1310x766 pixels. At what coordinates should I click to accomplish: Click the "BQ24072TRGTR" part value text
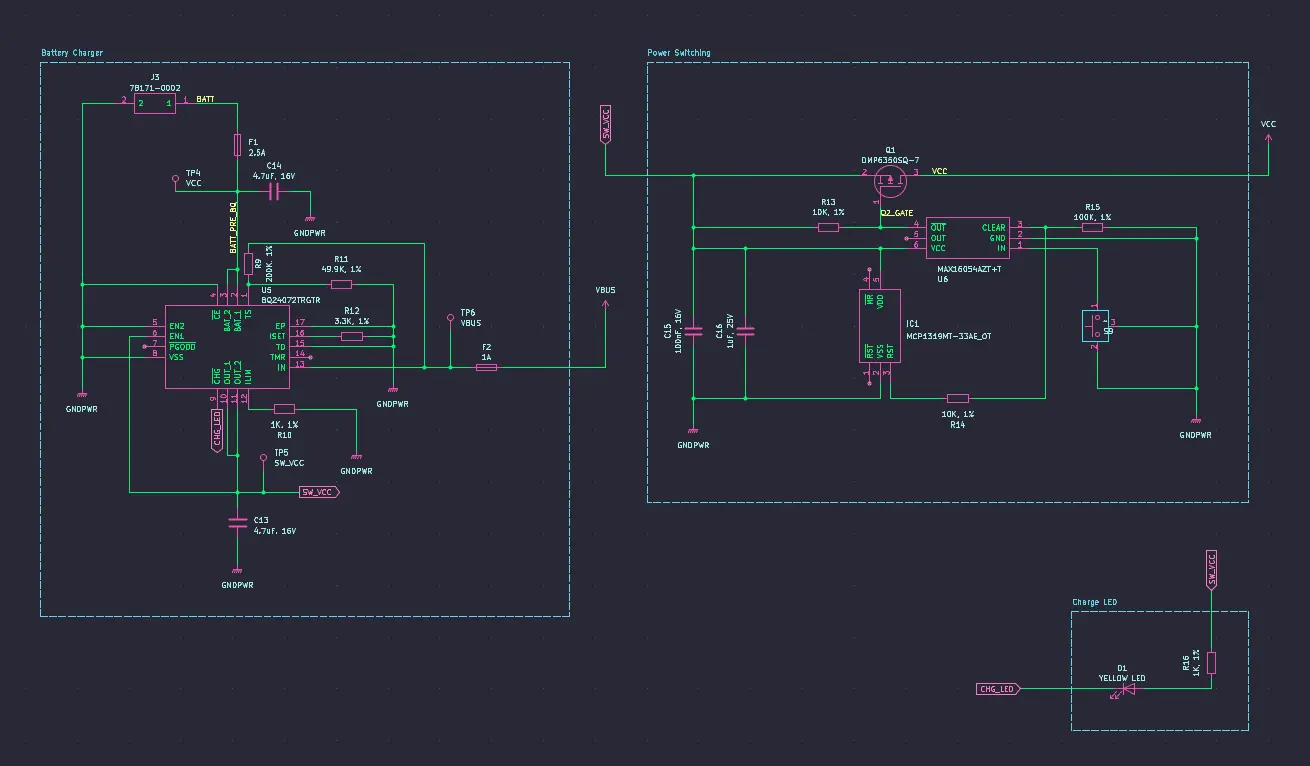click(290, 299)
